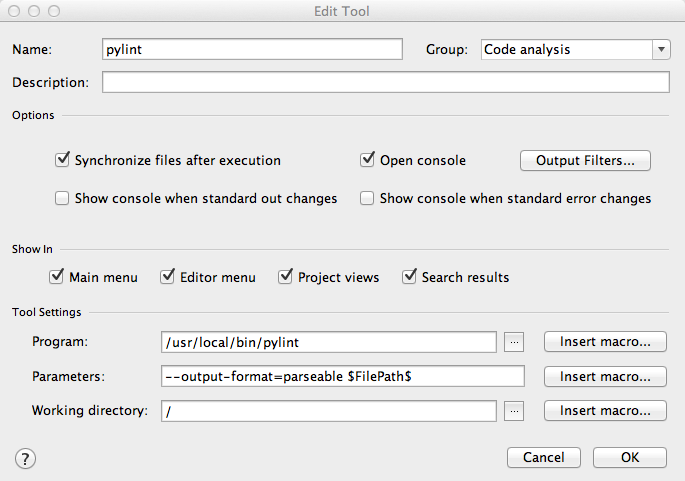Confirm the dialog with OK
Viewport: 685px width, 481px height.
(x=630, y=457)
